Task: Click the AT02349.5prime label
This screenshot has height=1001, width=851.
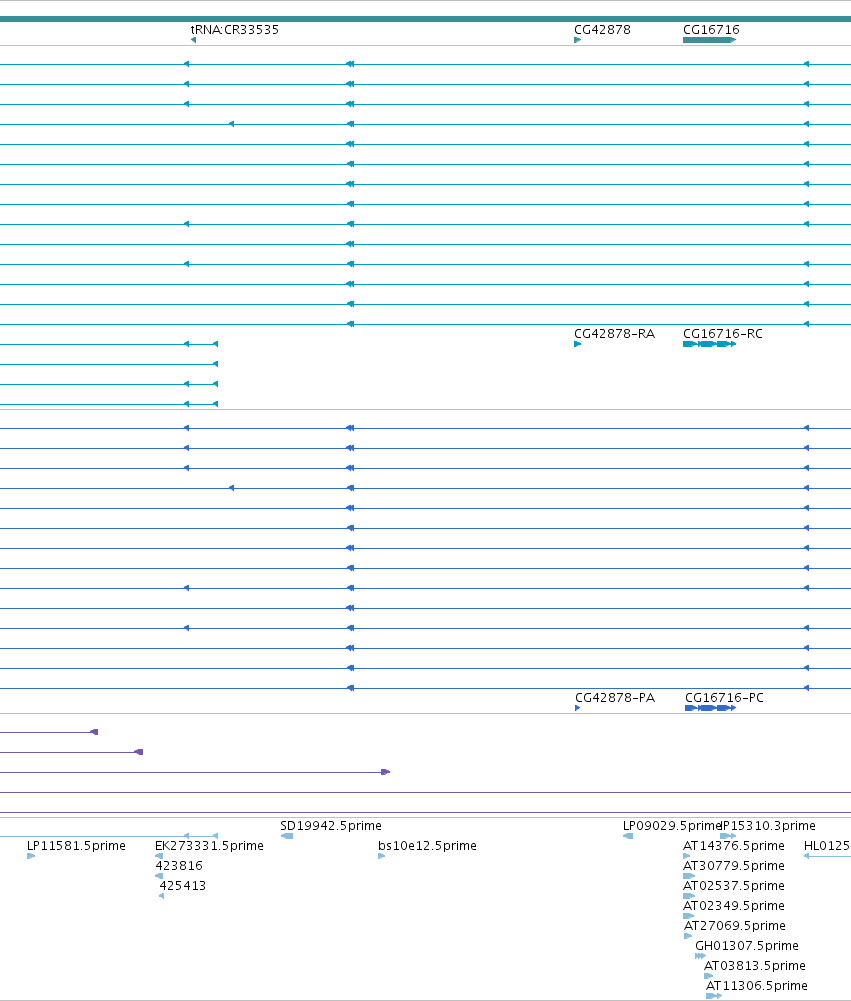Action: (x=734, y=905)
